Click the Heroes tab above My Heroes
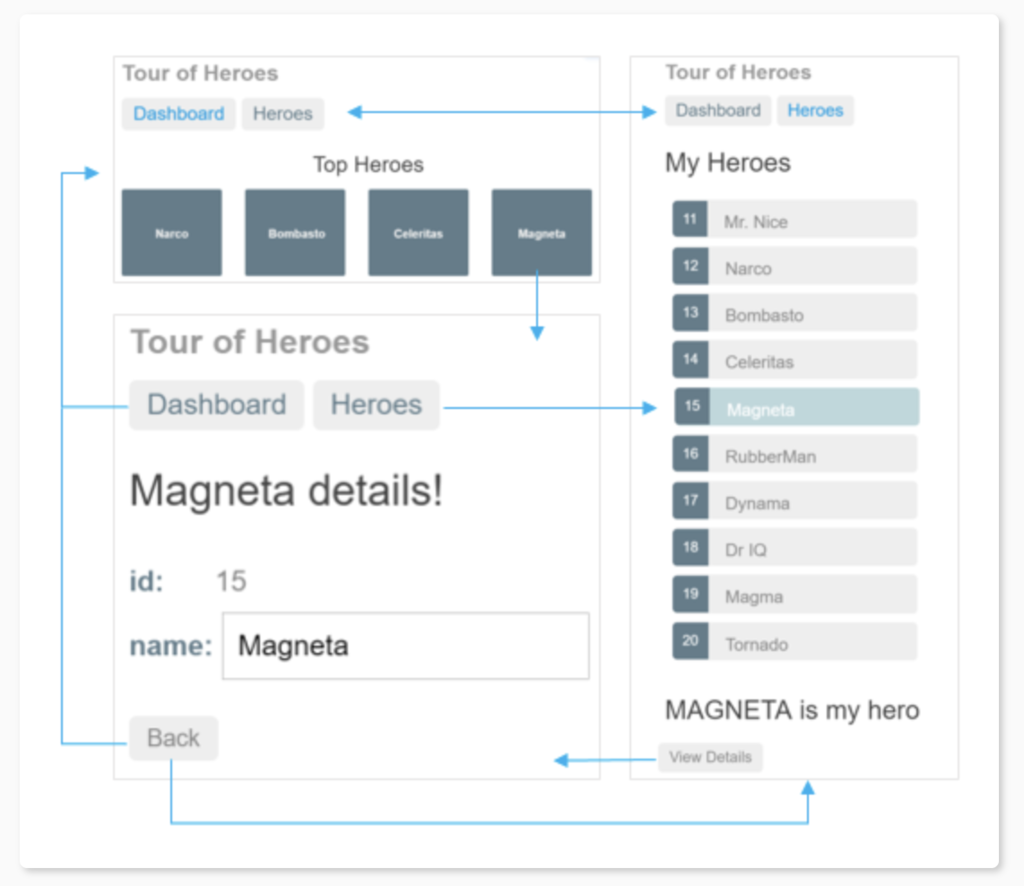1024x886 pixels. point(815,111)
